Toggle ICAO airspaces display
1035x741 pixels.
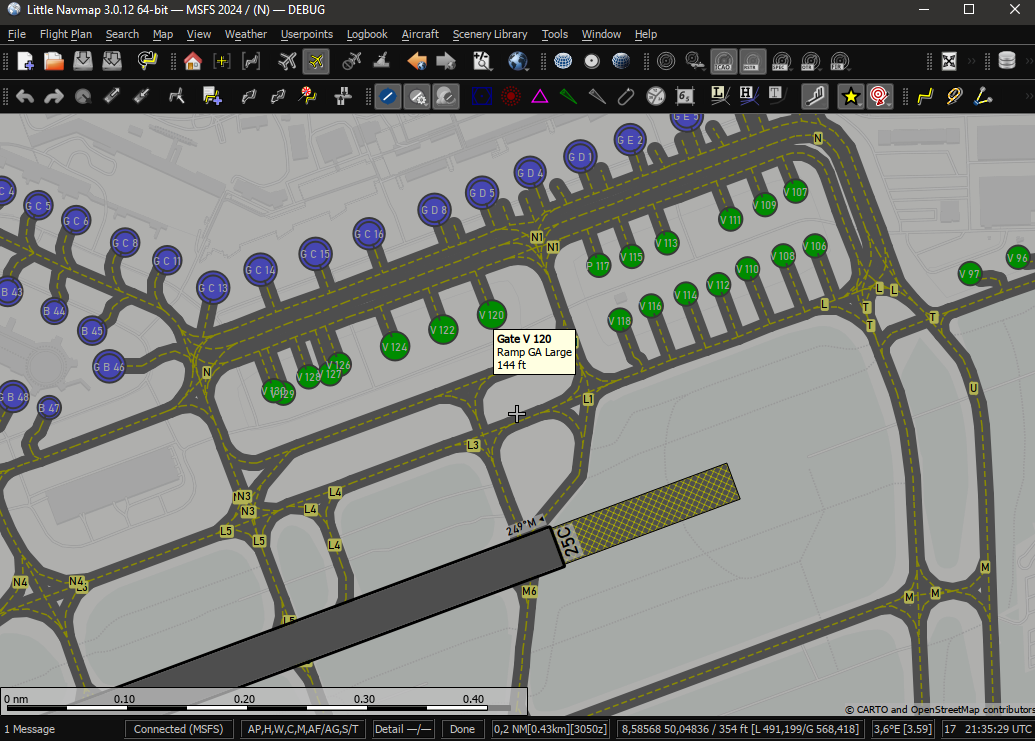pos(723,61)
